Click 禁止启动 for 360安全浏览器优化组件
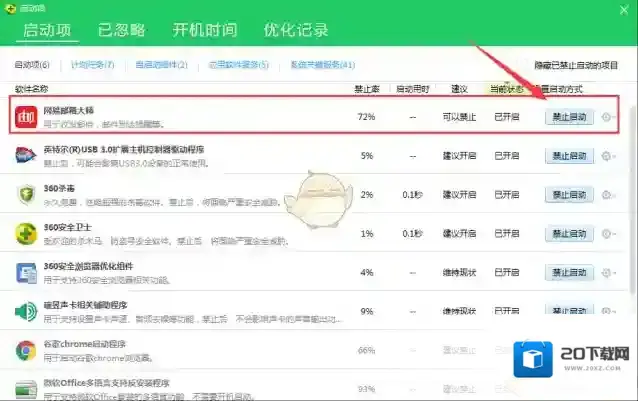 [x=569, y=272]
